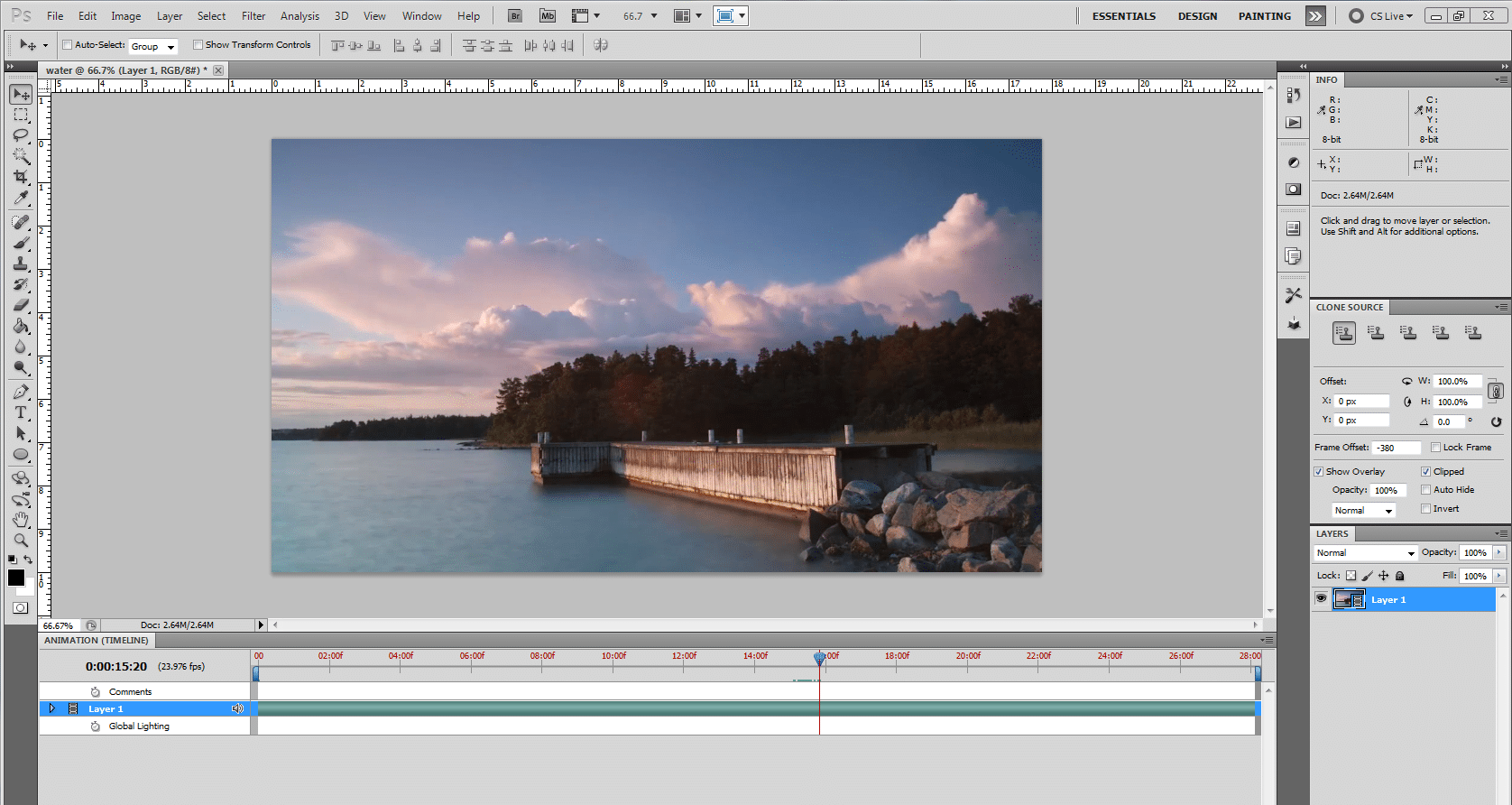This screenshot has width=1512, height=805.
Task: Enable Show Transform Controls checkbox
Action: pyautogui.click(x=198, y=45)
